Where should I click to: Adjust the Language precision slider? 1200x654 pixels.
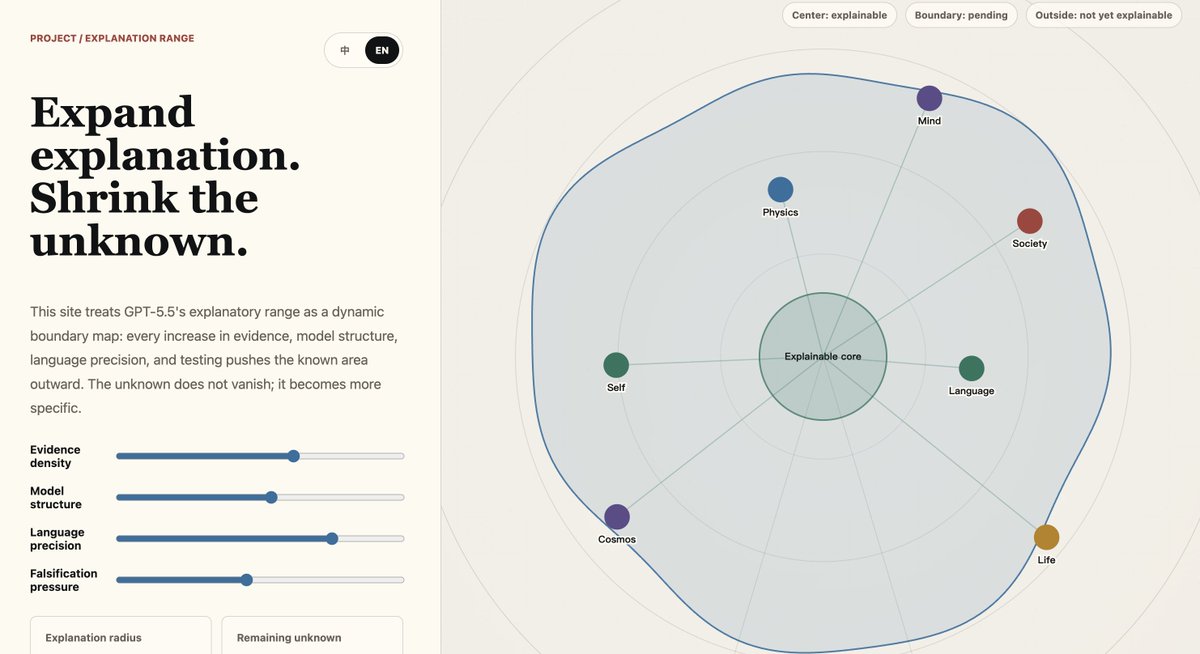tap(260, 538)
